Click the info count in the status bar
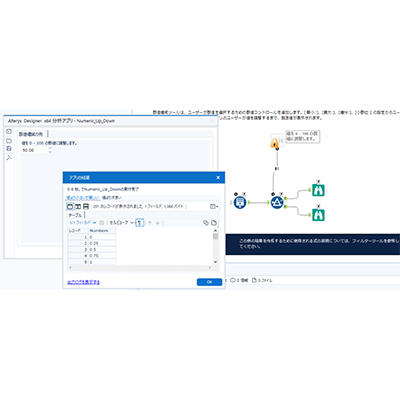400x400 pixels. coord(240,280)
